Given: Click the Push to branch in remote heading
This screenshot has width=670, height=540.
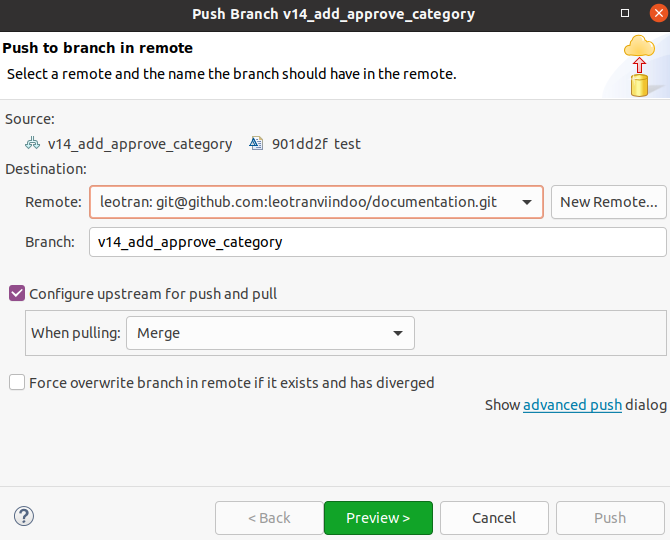Looking at the screenshot, I should click(98, 48).
